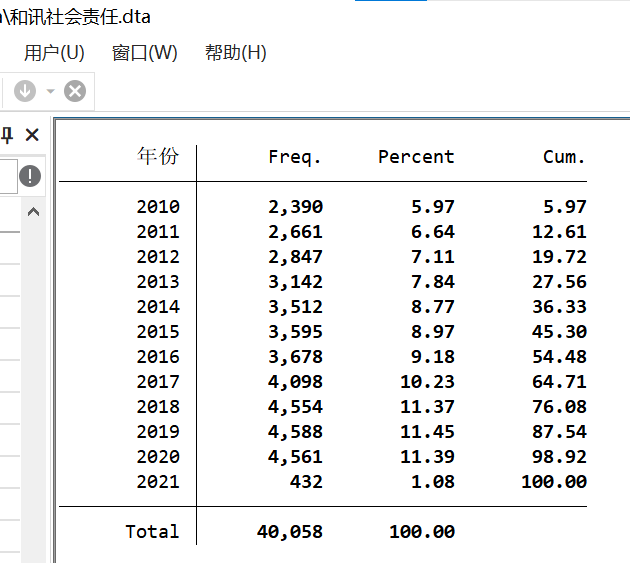Click the Percent column header

click(416, 157)
